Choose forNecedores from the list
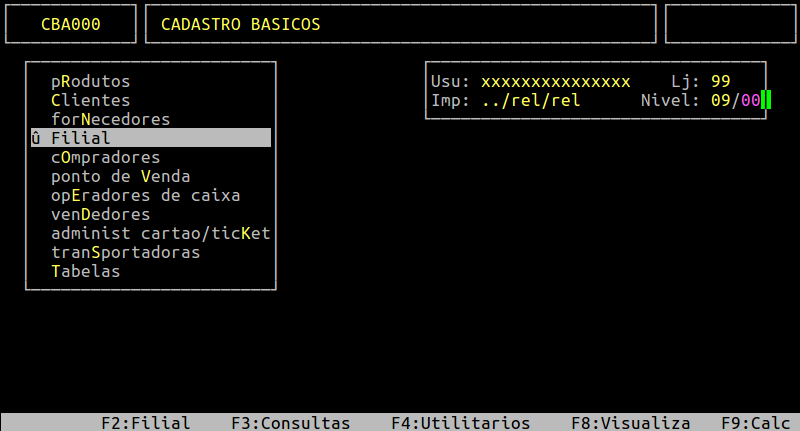Image resolution: width=800 pixels, height=431 pixels. point(110,119)
